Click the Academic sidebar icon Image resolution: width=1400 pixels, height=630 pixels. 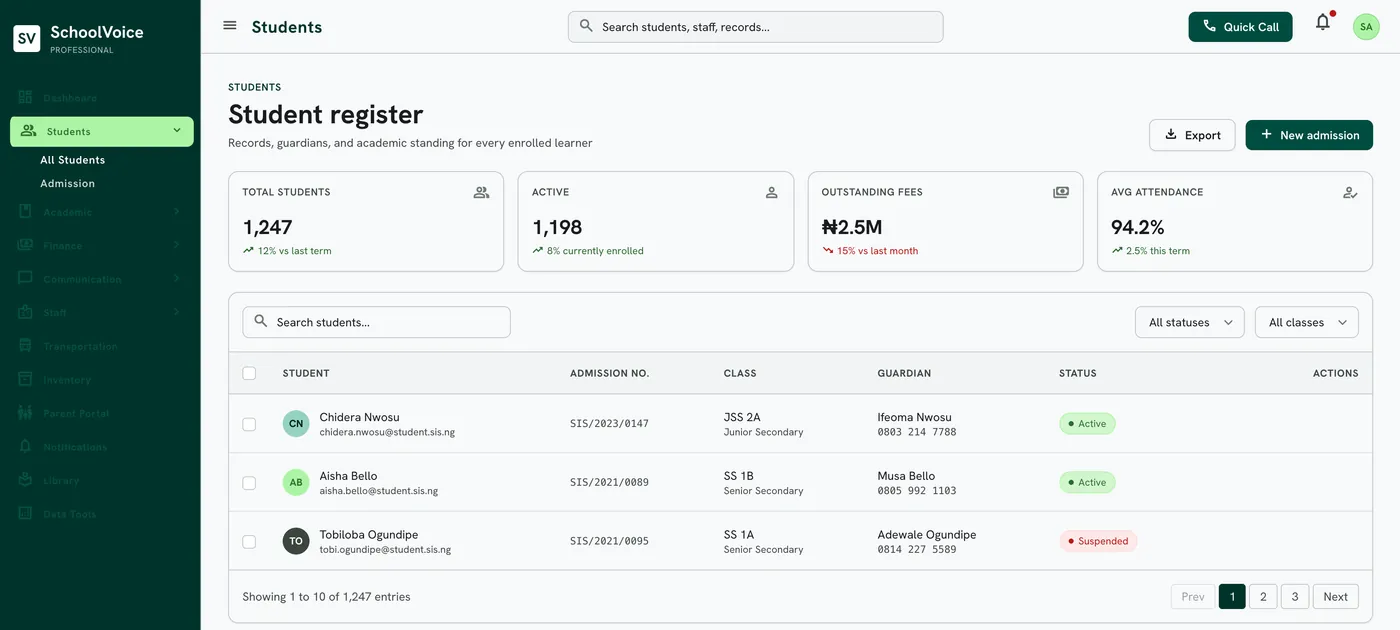point(26,212)
